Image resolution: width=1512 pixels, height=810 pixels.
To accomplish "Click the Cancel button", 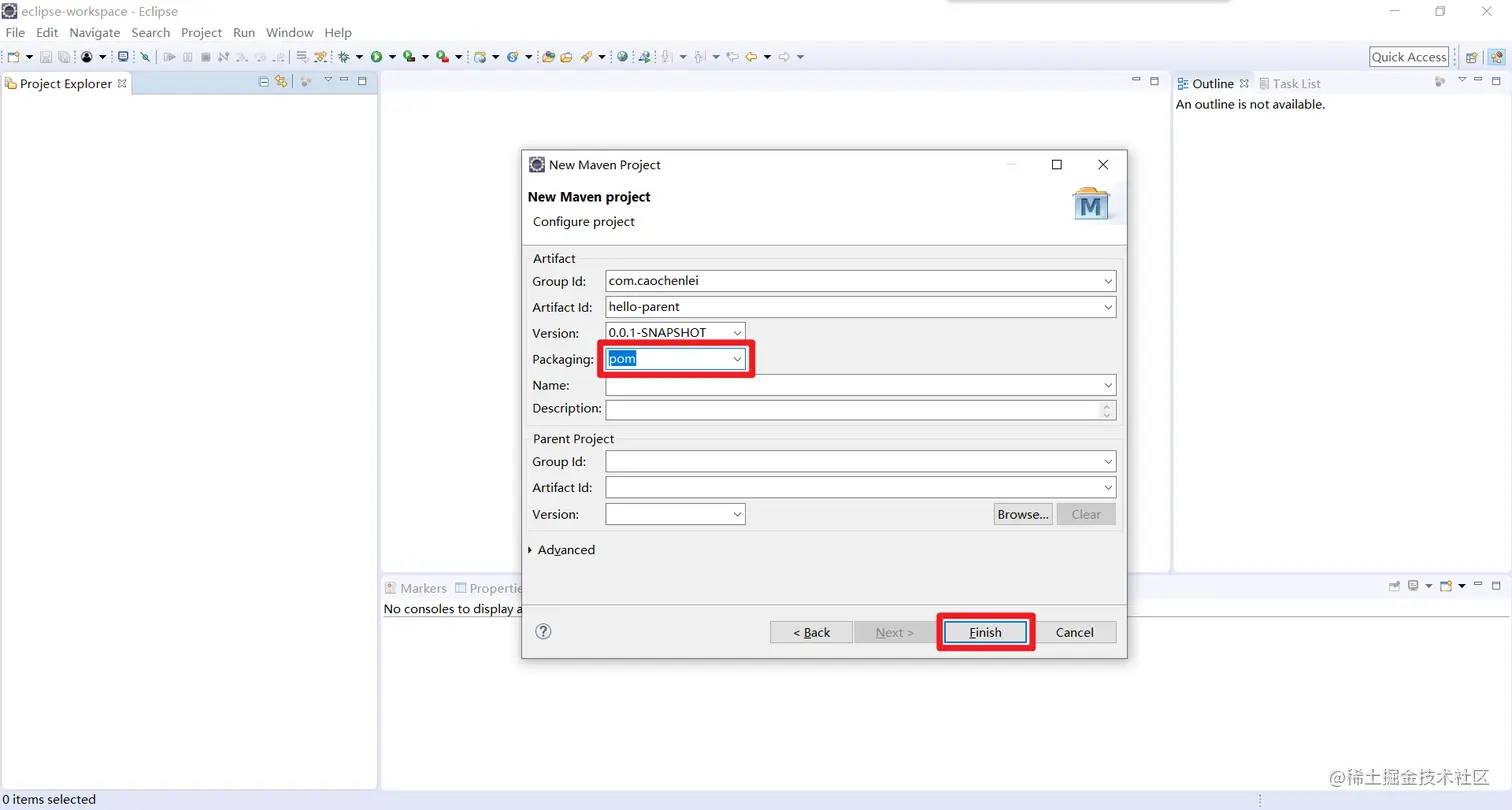I will 1075,632.
